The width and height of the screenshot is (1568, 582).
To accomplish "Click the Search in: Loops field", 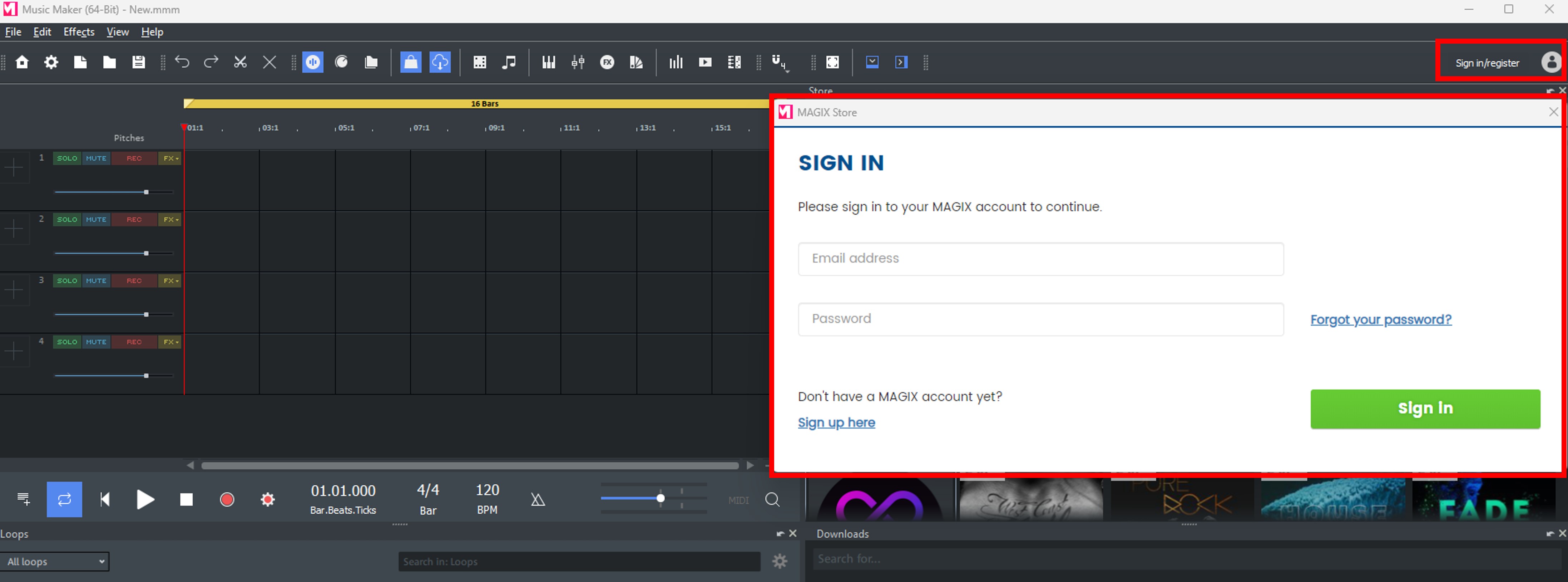I will 579,562.
